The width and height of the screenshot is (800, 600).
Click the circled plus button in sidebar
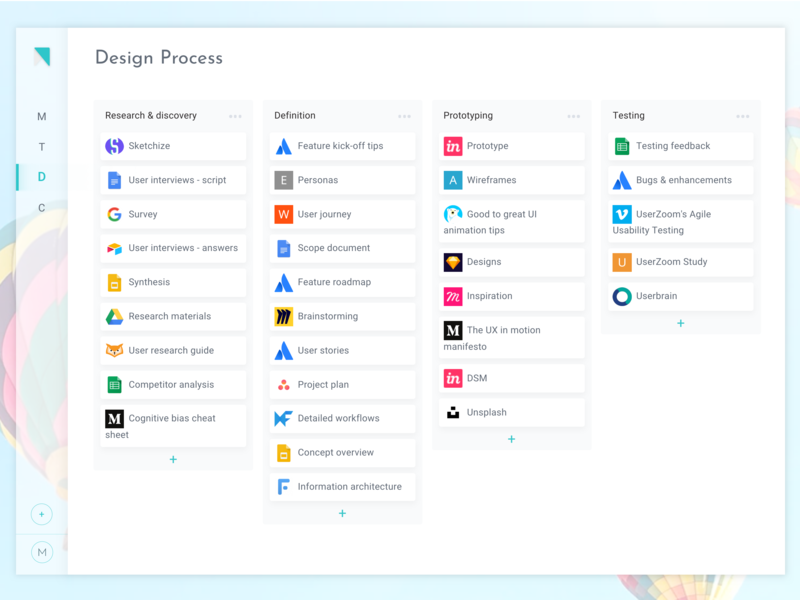click(42, 514)
